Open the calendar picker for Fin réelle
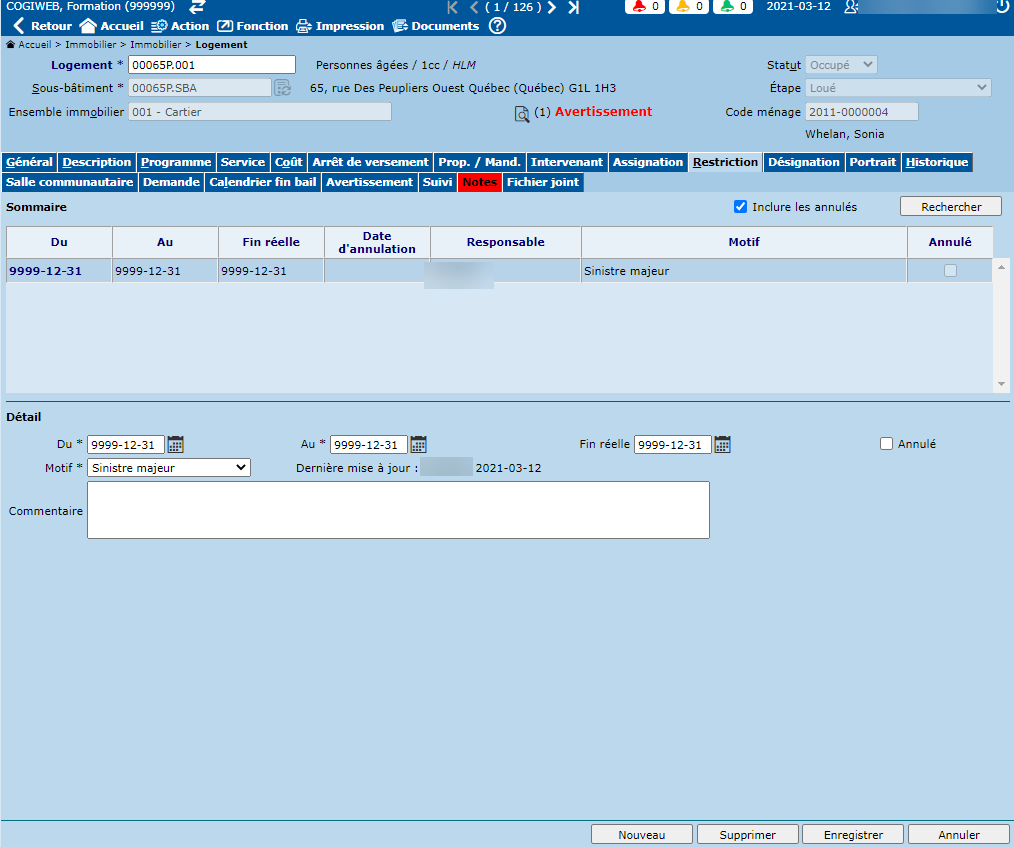Viewport: 1014px width, 847px height. tap(722, 444)
